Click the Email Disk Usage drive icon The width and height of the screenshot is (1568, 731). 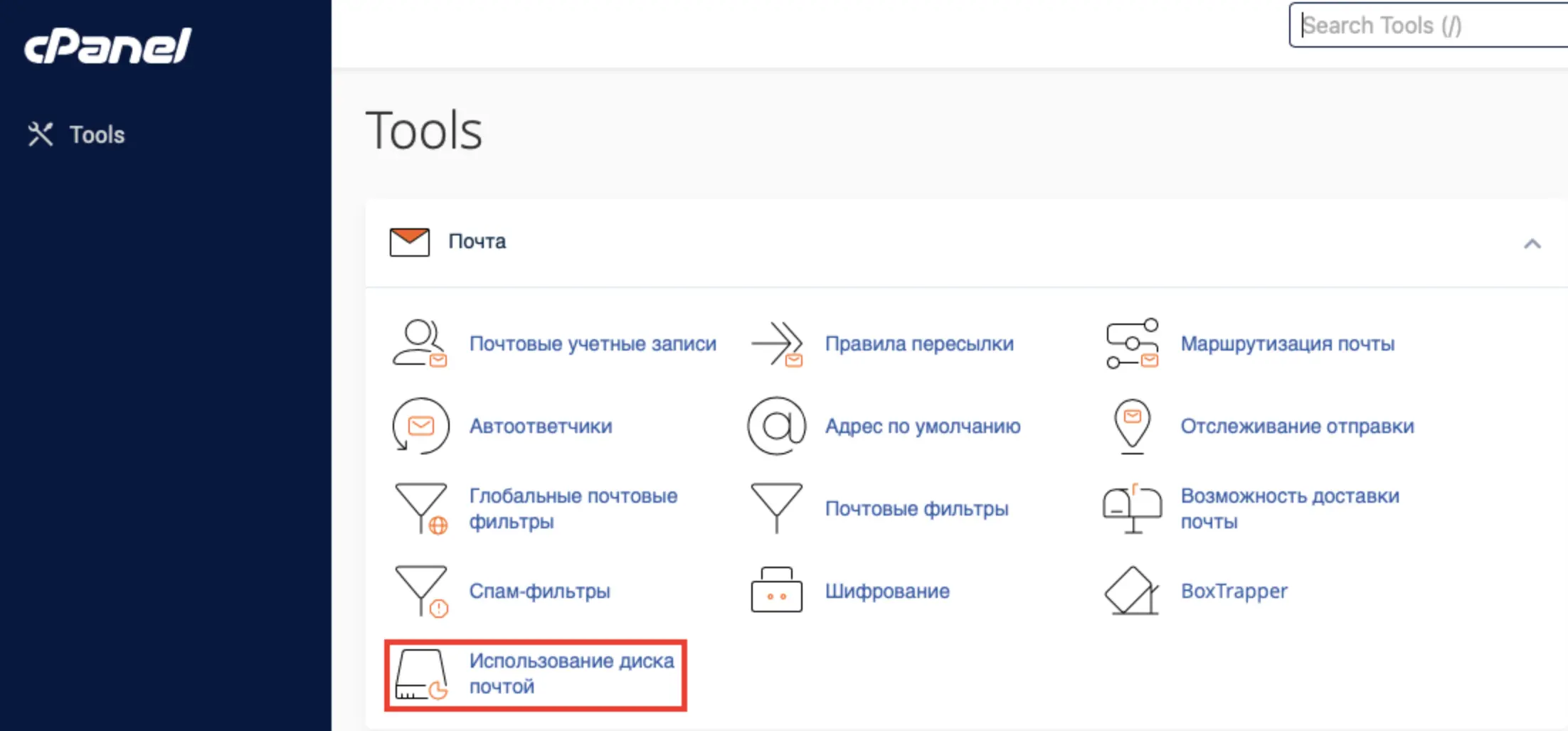pyautogui.click(x=421, y=674)
